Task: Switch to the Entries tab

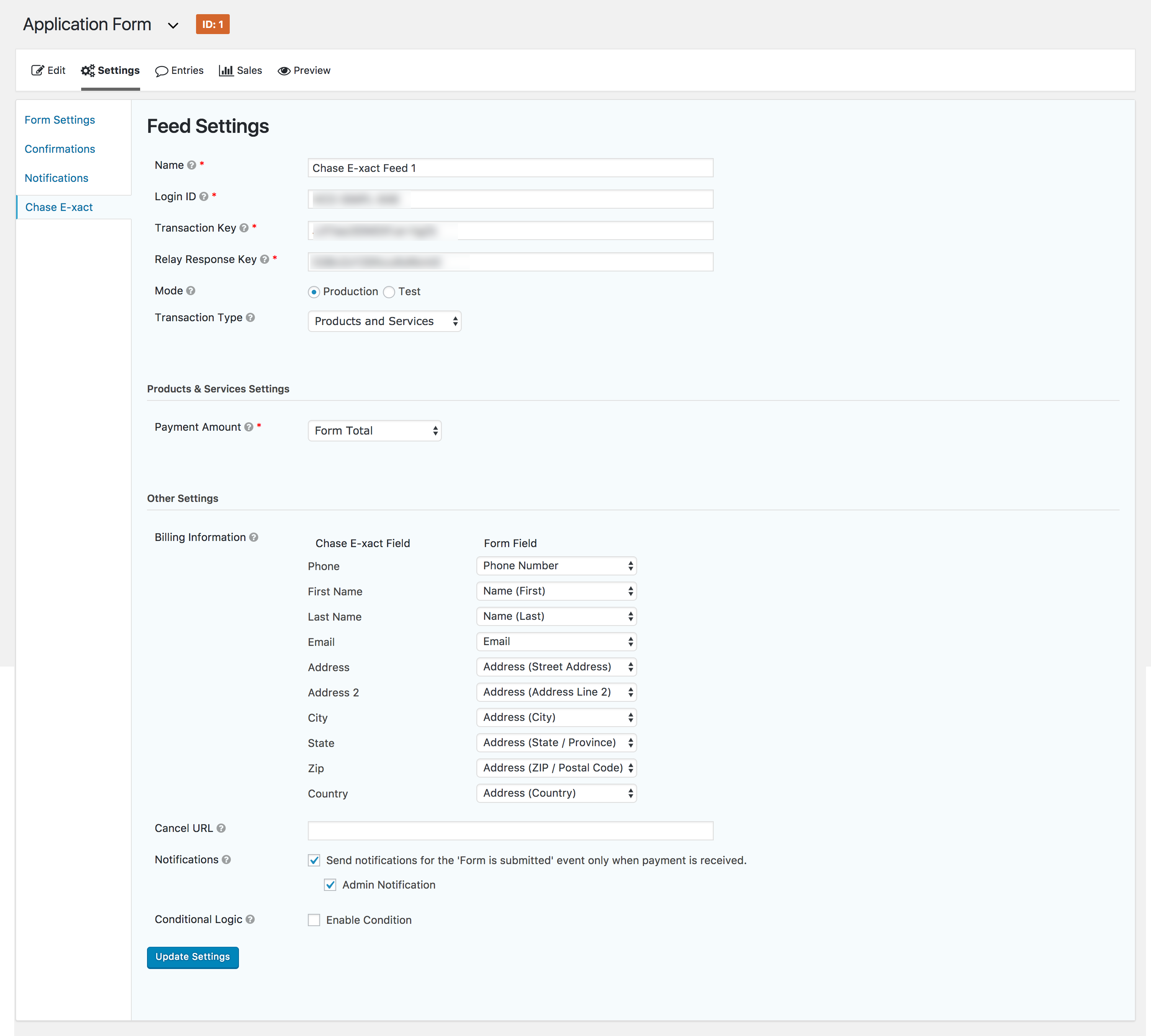Action: click(179, 70)
